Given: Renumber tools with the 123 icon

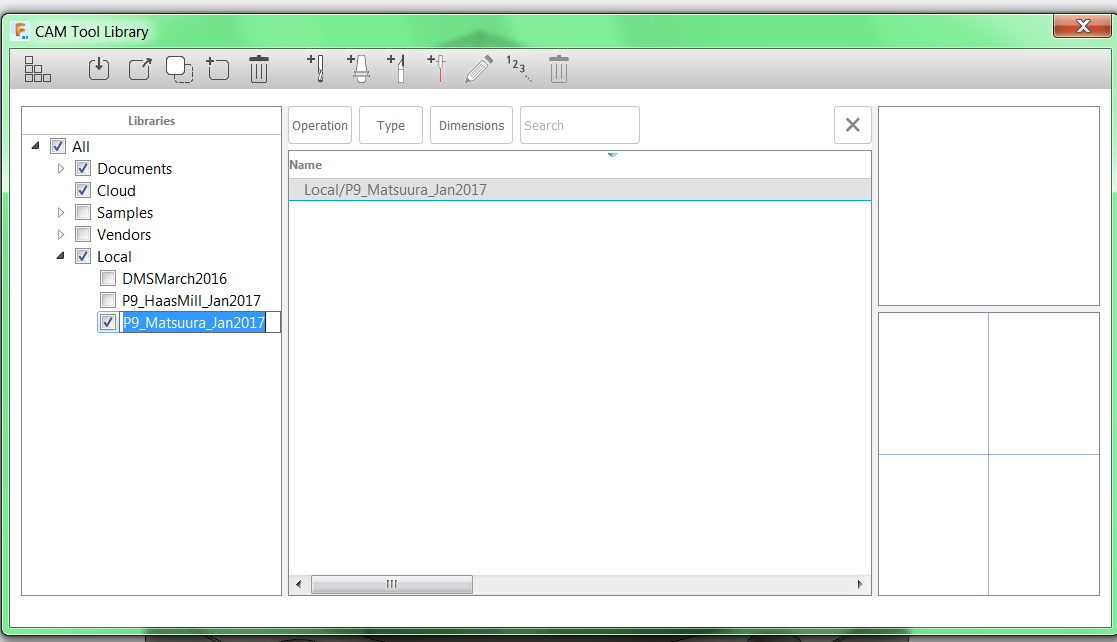Looking at the screenshot, I should point(518,68).
